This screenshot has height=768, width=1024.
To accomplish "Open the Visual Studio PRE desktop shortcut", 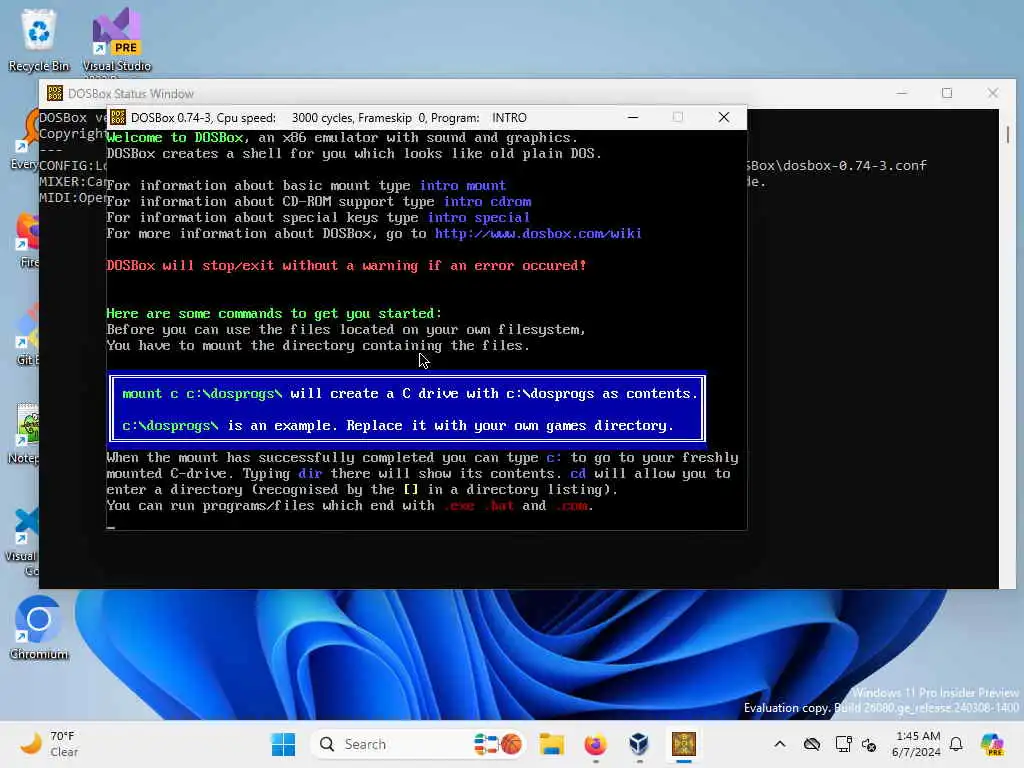I will (116, 40).
